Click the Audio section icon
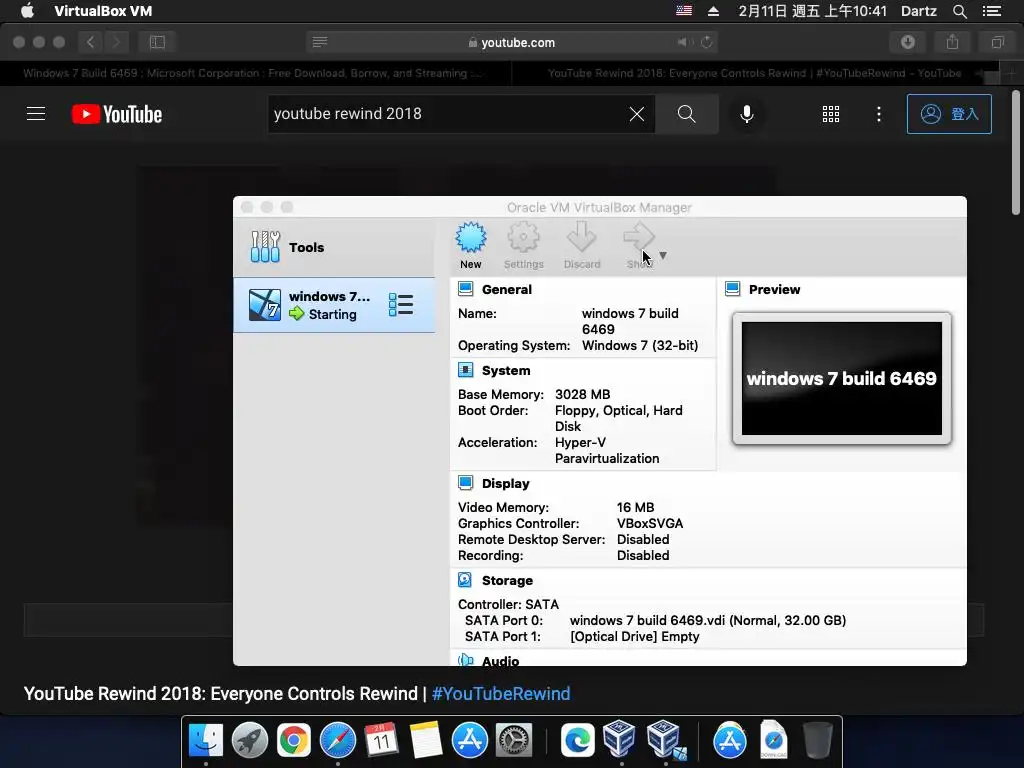This screenshot has height=768, width=1024. pos(466,660)
